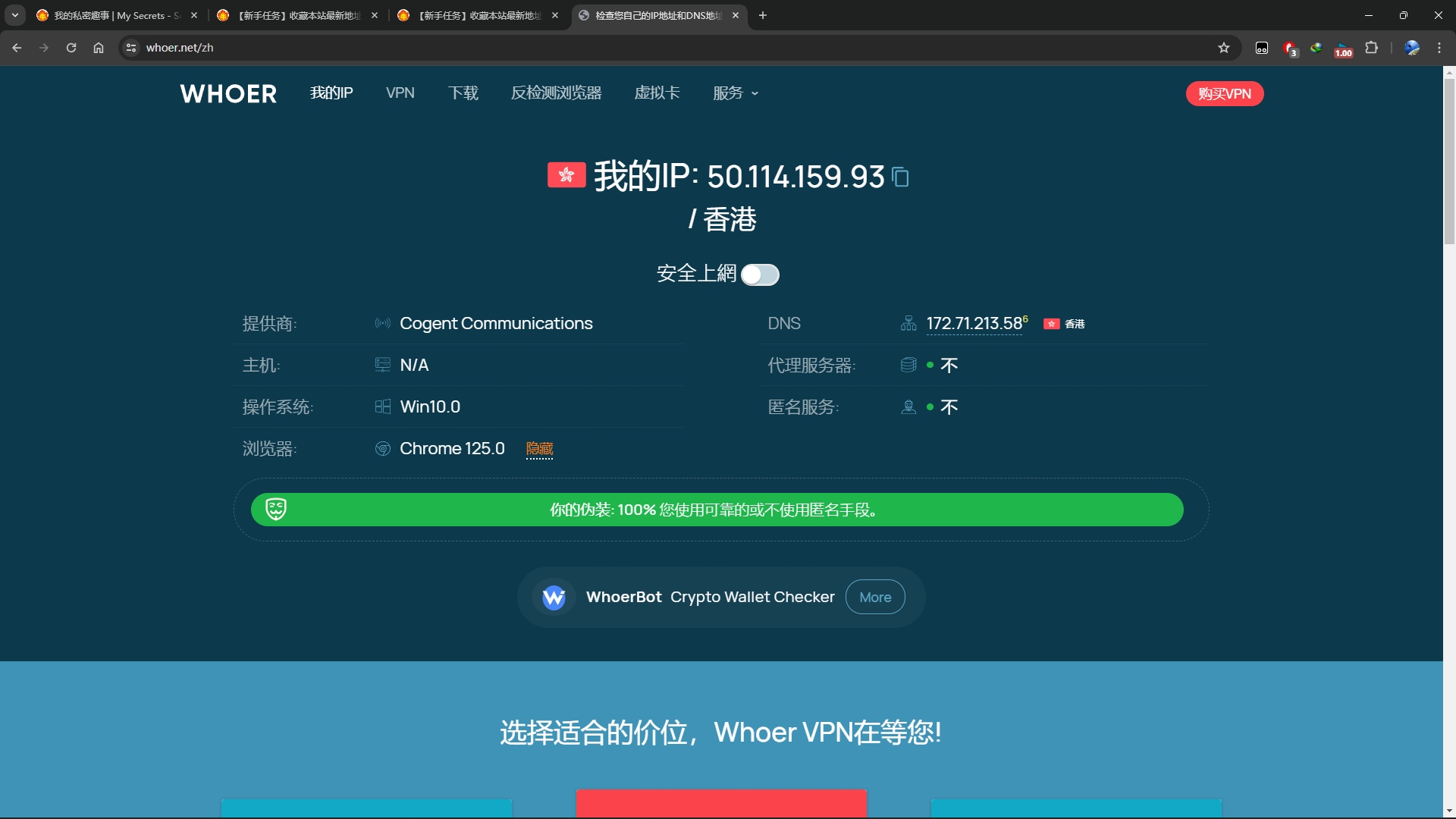The height and width of the screenshot is (819, 1456).
Task: Toggle the 安全上網 switch
Action: coord(760,275)
